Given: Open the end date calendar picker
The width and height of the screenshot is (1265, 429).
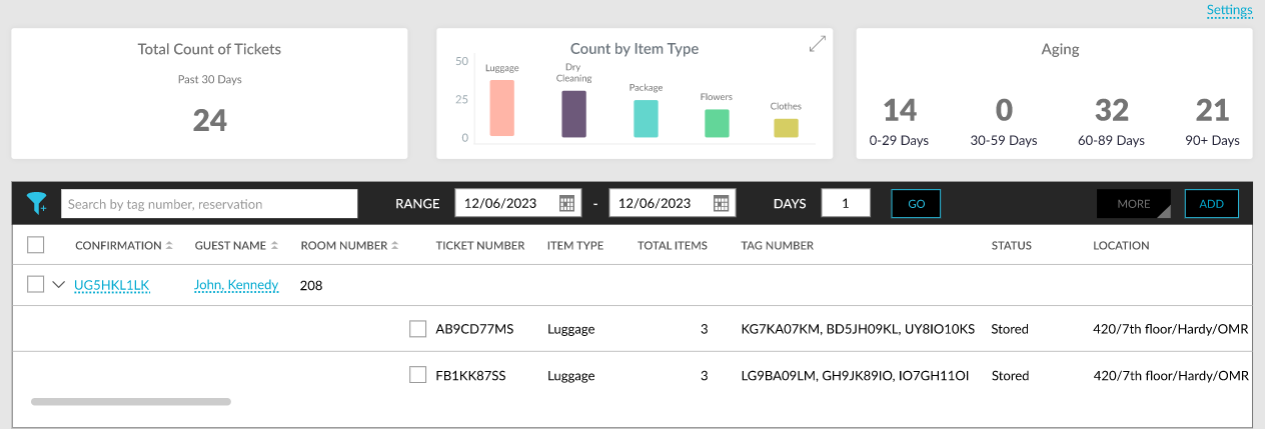Looking at the screenshot, I should tap(721, 203).
